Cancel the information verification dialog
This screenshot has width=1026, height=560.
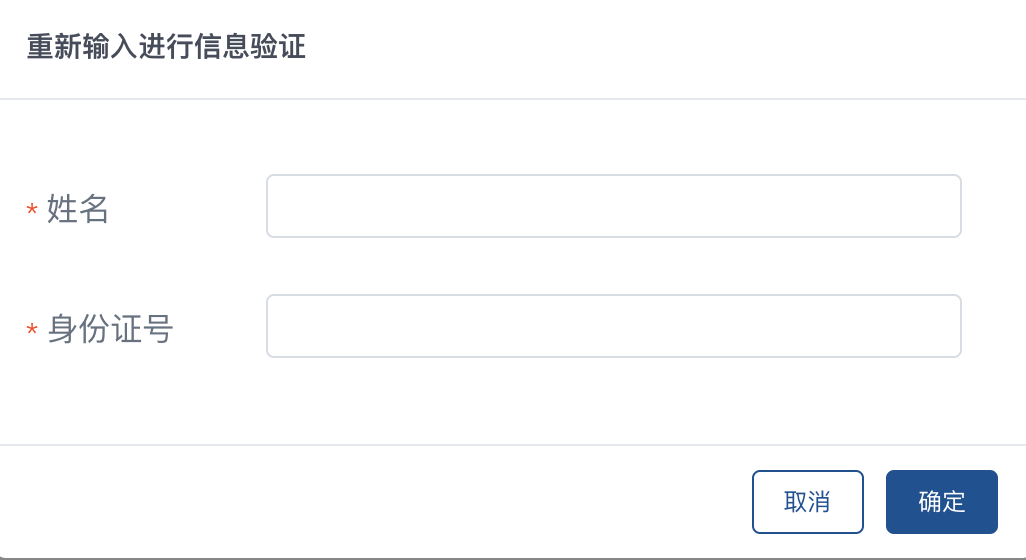[x=807, y=502]
